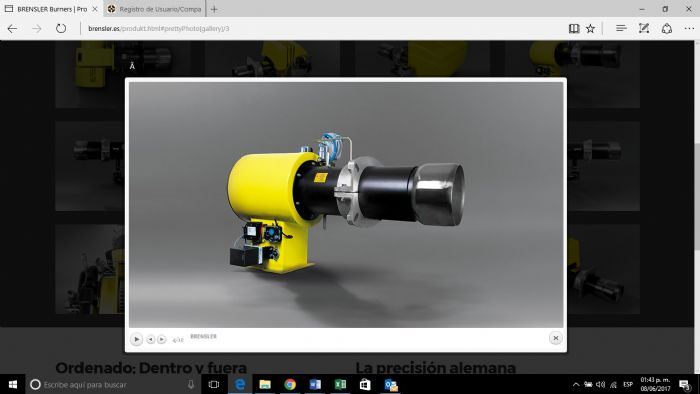Activate Cortana microphone
This screenshot has height=394, width=700.
tap(191, 384)
